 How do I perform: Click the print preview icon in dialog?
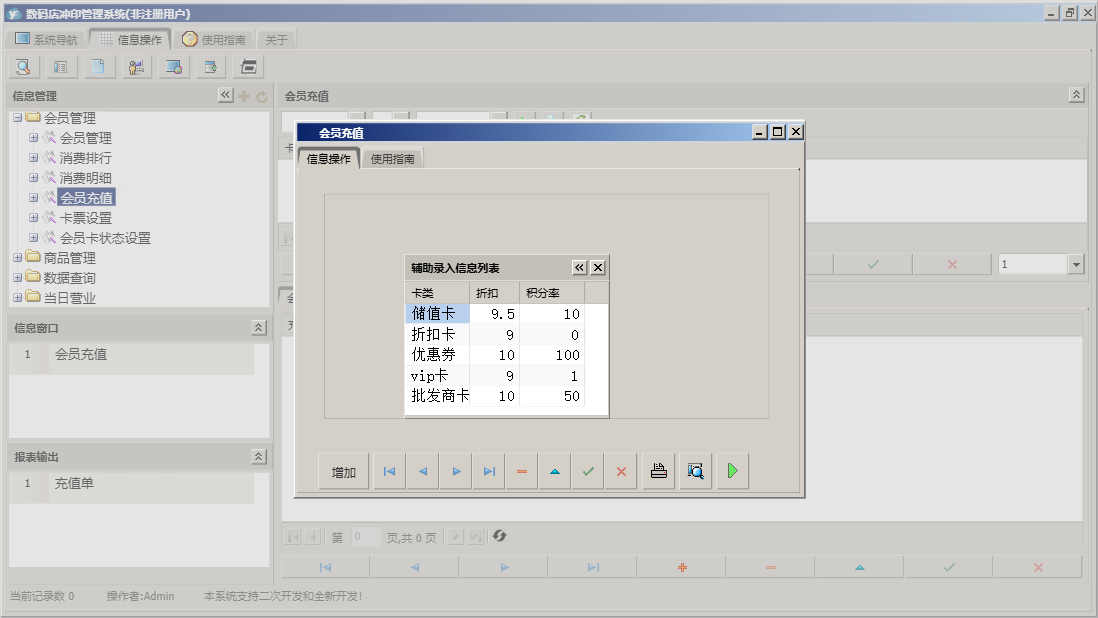click(695, 471)
